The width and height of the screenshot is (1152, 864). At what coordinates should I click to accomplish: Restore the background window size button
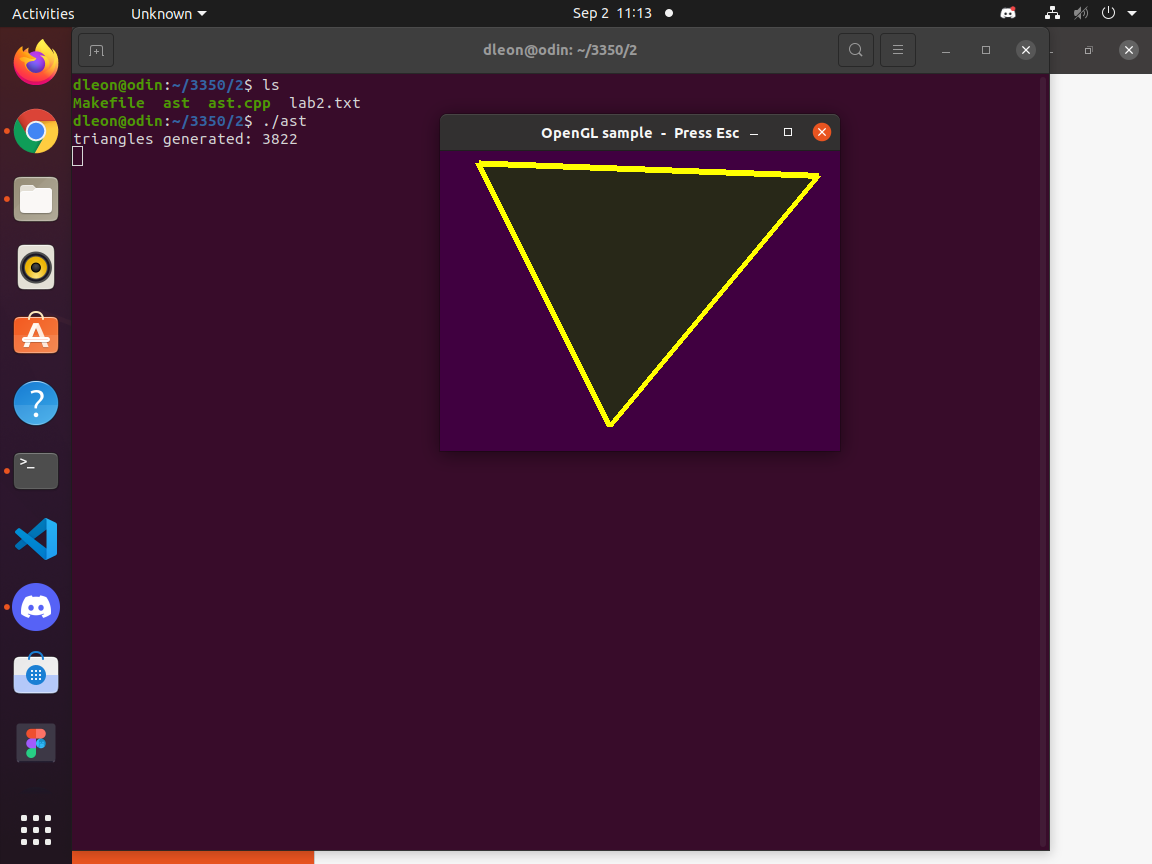(x=1089, y=50)
